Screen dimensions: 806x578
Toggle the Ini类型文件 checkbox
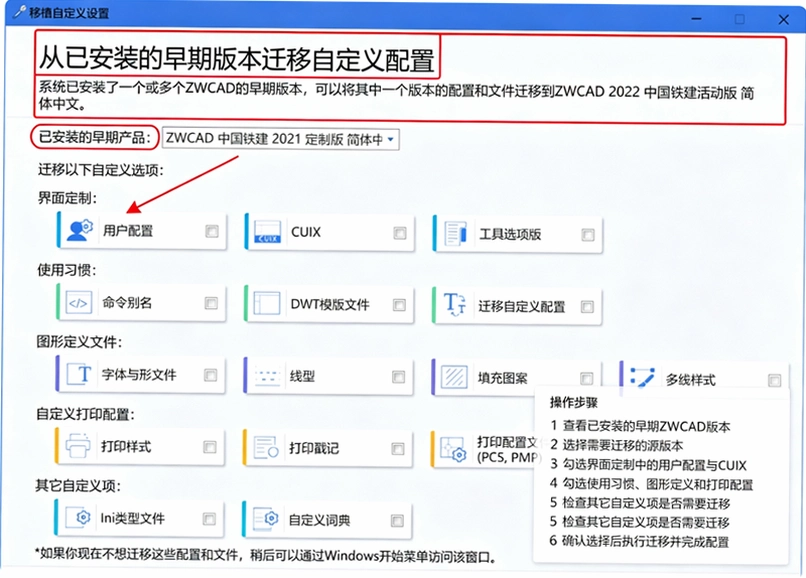click(x=209, y=519)
